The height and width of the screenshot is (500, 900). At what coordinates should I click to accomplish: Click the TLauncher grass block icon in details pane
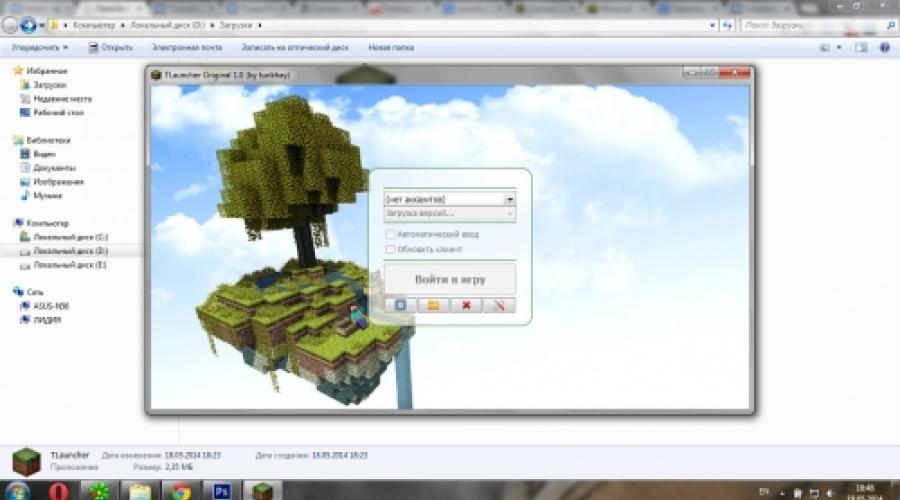[x=26, y=462]
